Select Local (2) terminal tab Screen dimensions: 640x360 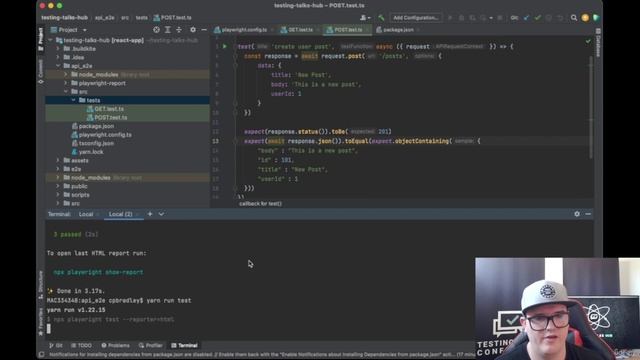120,214
